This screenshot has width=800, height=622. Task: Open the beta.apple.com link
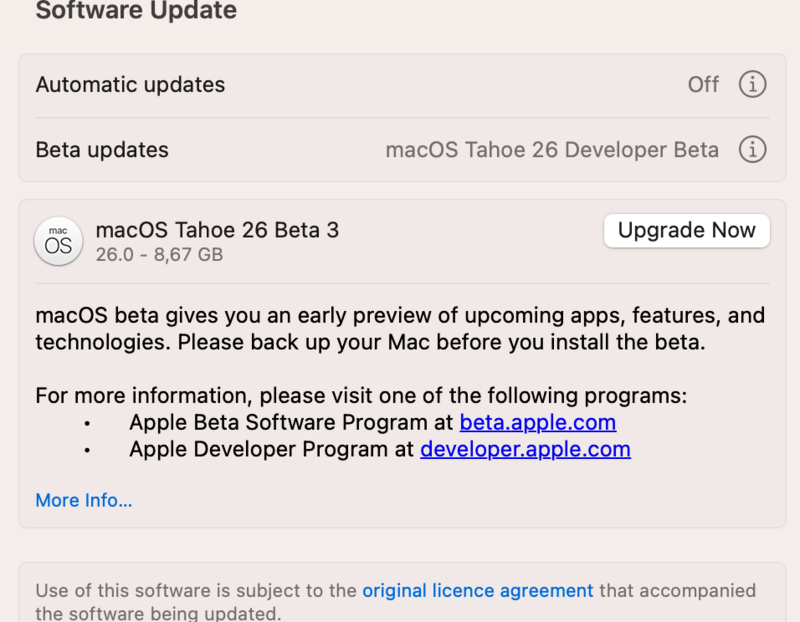[537, 422]
